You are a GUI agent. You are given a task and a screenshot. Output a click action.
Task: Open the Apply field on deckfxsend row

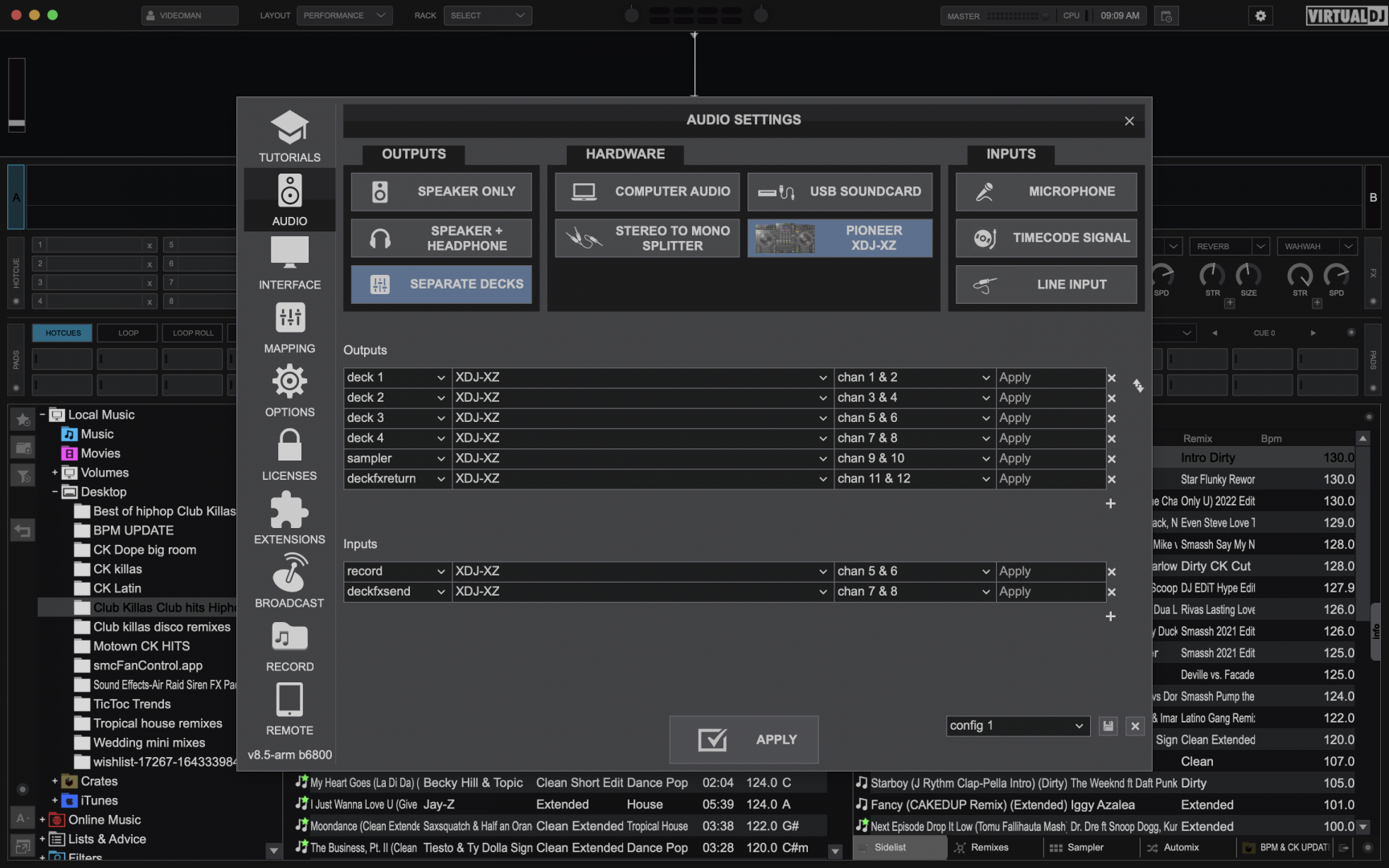1051,592
